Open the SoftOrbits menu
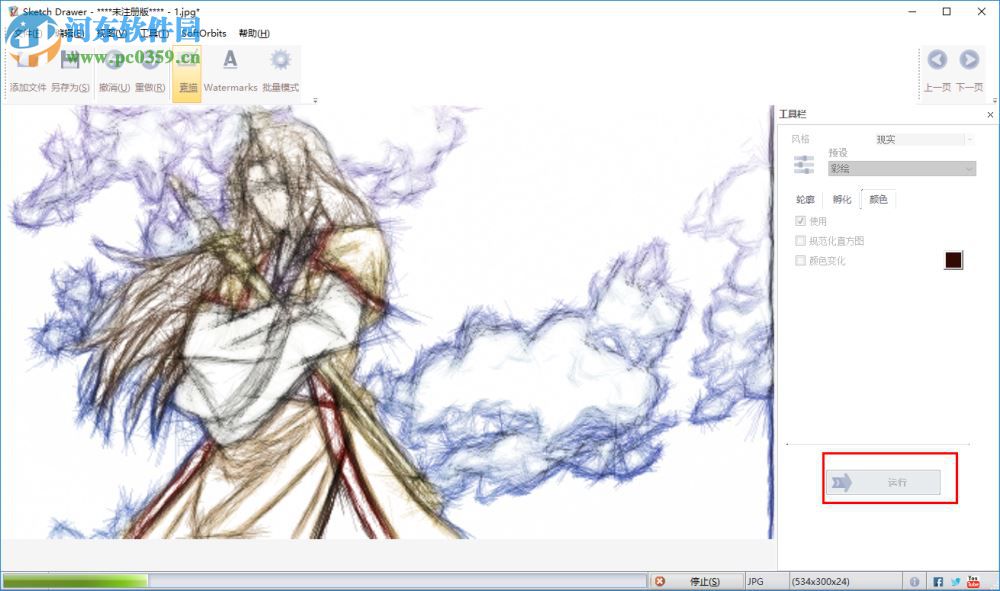Image resolution: width=1000 pixels, height=591 pixels. point(203,33)
